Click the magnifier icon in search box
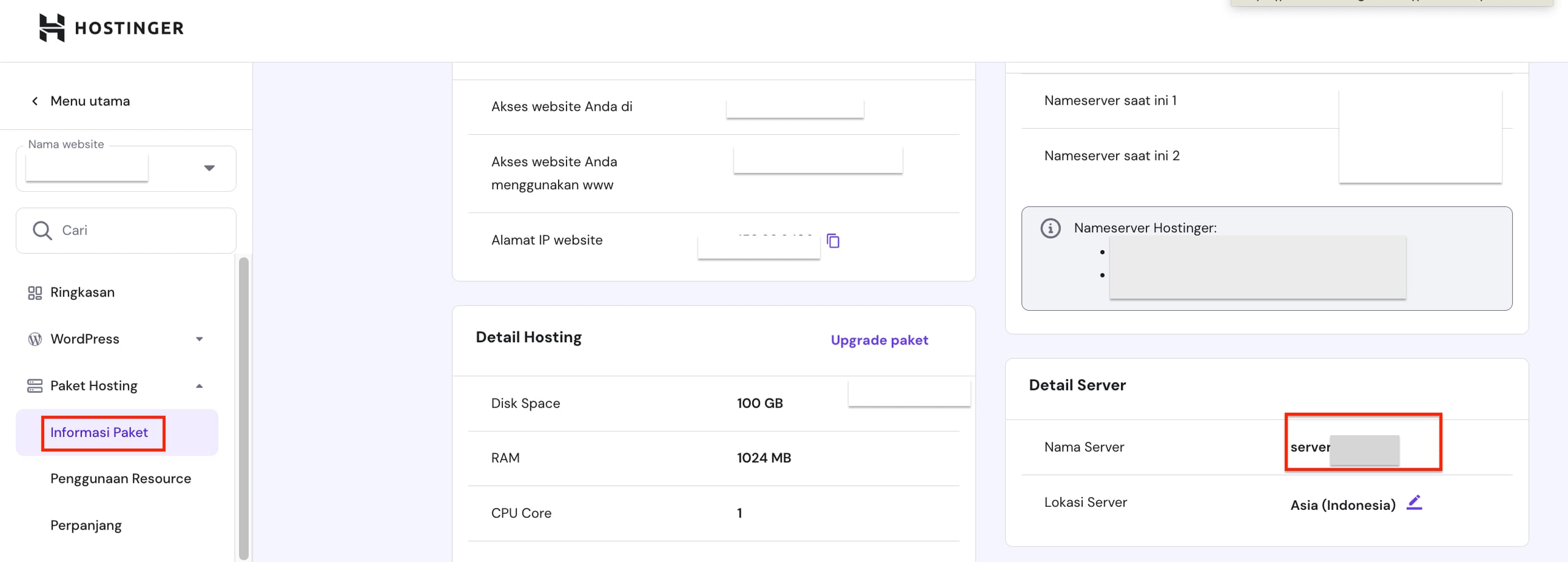This screenshot has width=1568, height=562. pyautogui.click(x=42, y=230)
